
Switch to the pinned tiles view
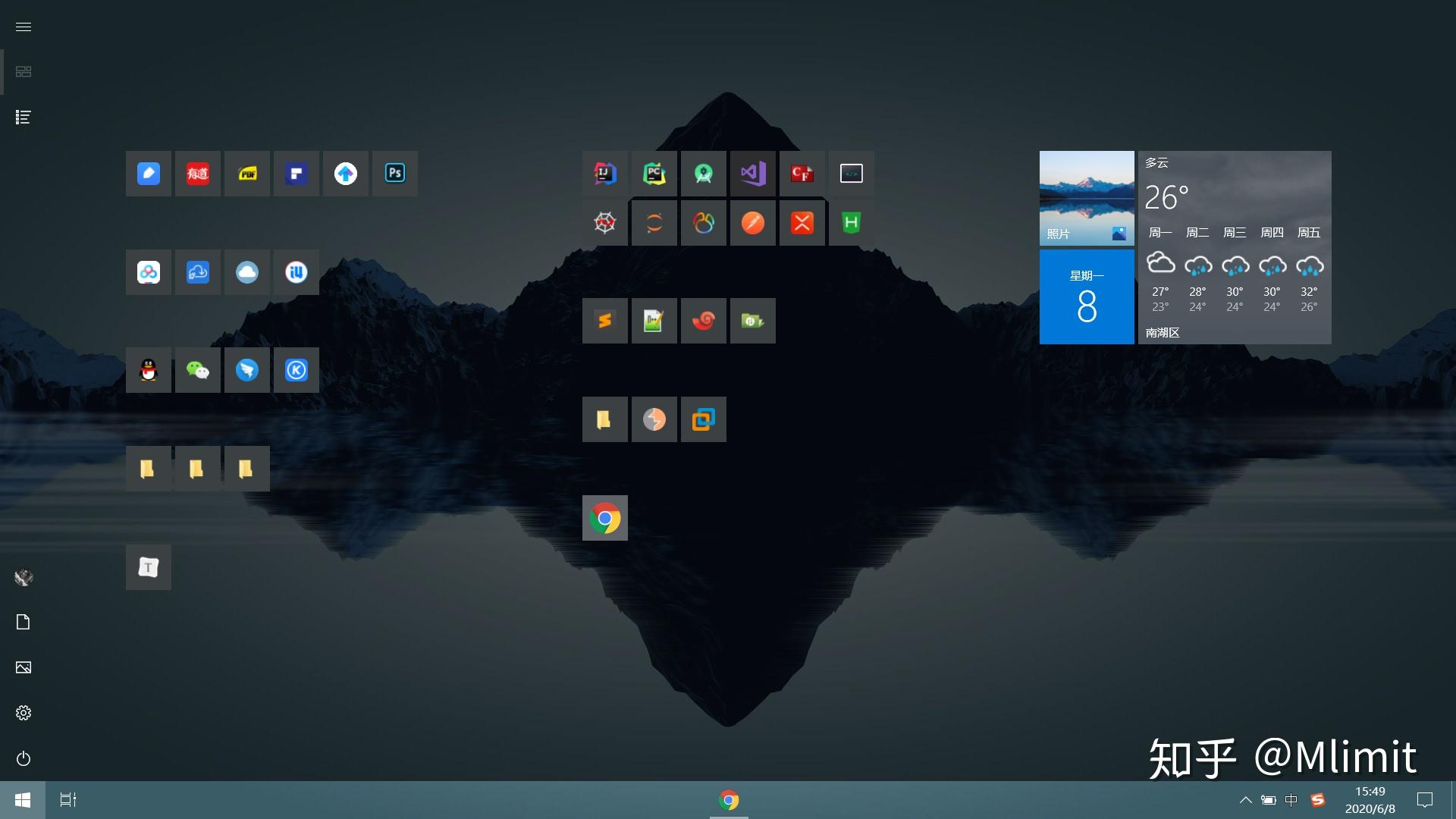tap(24, 72)
